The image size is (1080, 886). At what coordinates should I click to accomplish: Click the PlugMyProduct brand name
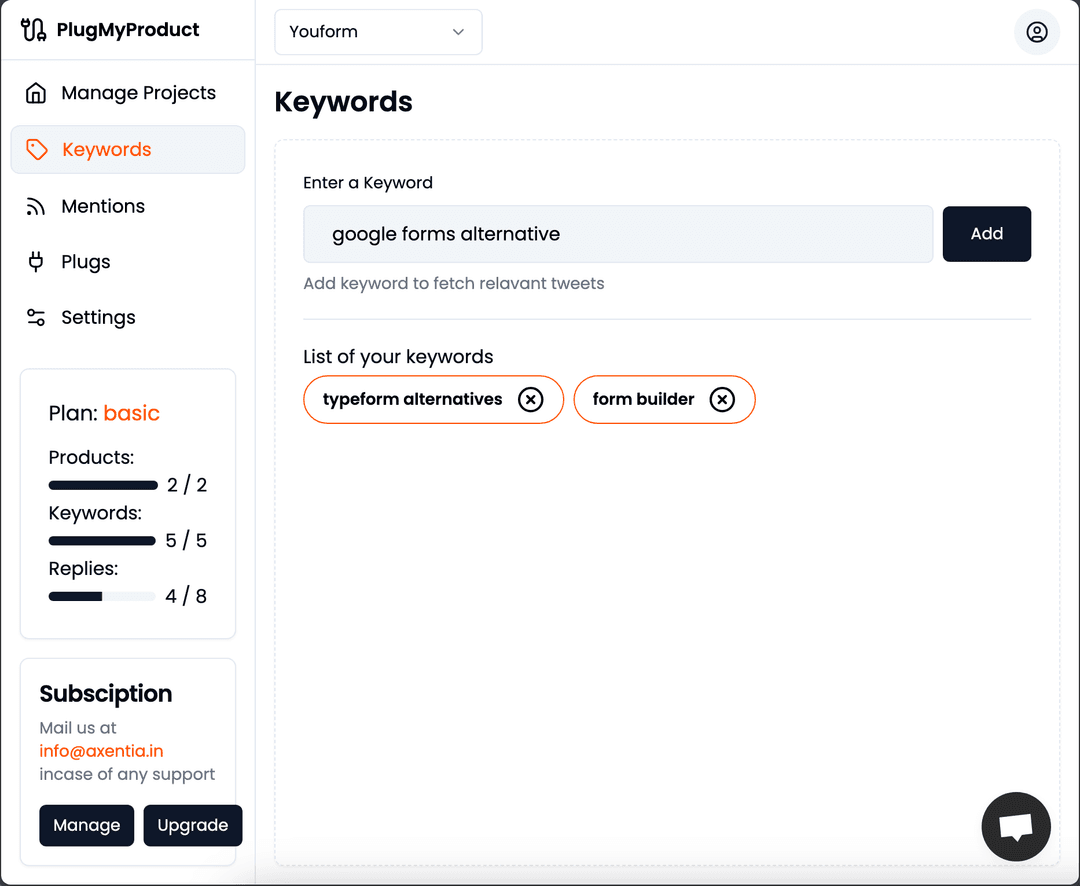127,30
